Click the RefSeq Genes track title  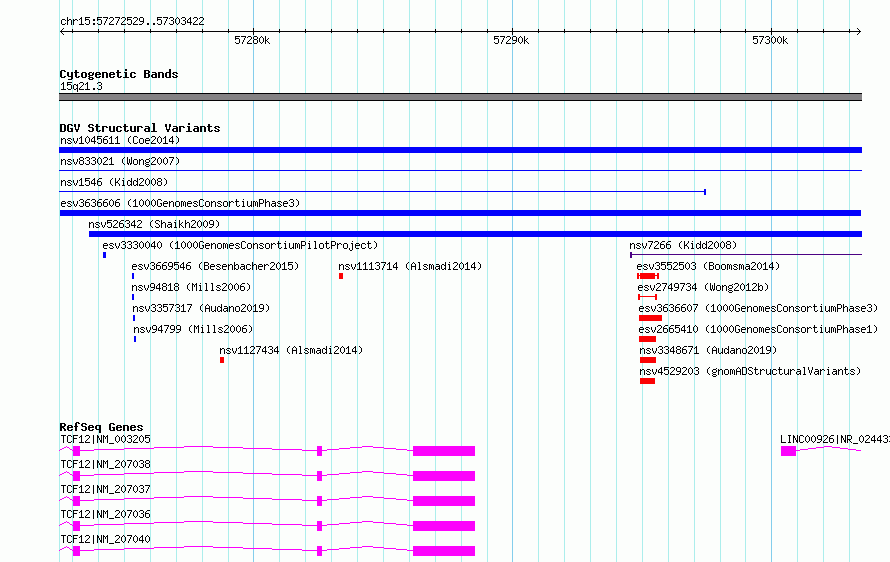coord(102,427)
